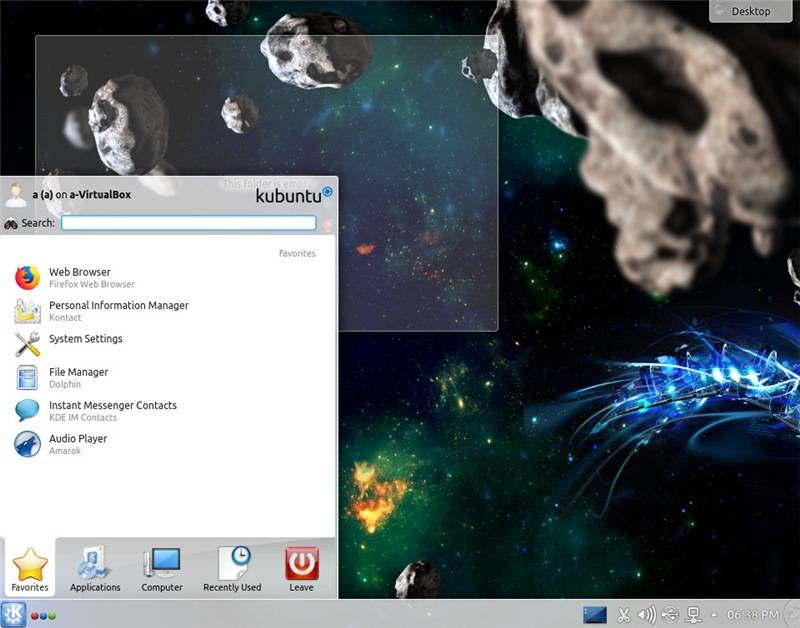Click 'a (a) on a-VirtualBox' user text
Screen dimensions: 800x628
point(82,194)
